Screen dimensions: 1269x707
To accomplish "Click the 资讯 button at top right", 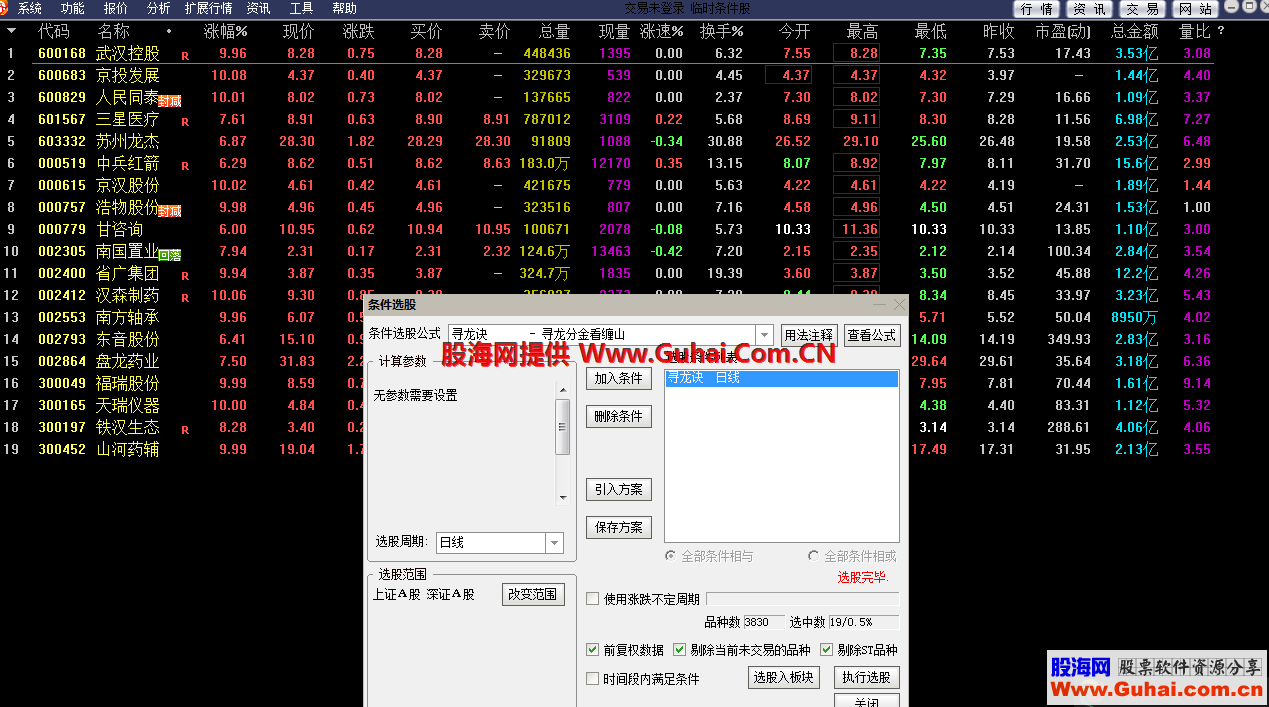I will [x=1088, y=9].
